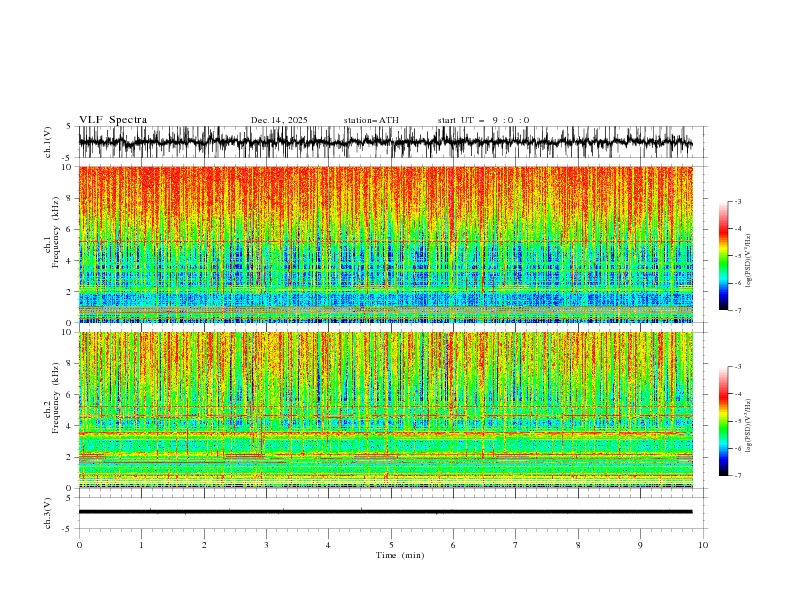Click the log(PSD) label beside ch.1 colorbar
This screenshot has height=612, width=792.
coord(749,261)
